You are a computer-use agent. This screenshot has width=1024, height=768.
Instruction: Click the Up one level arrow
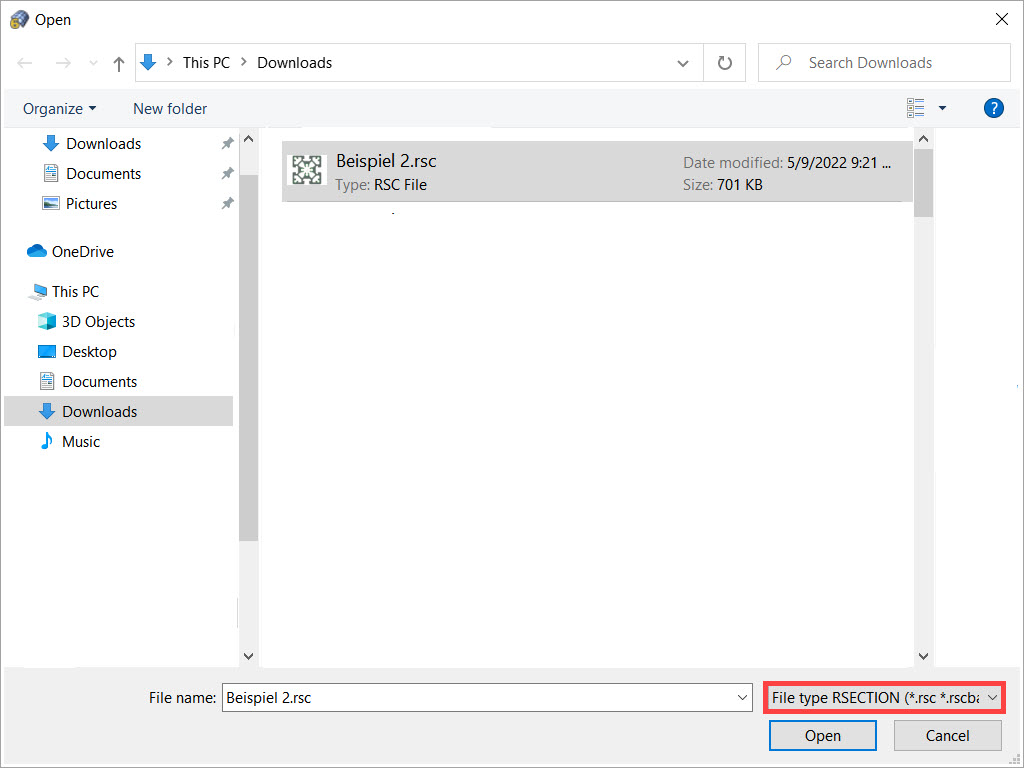point(118,62)
